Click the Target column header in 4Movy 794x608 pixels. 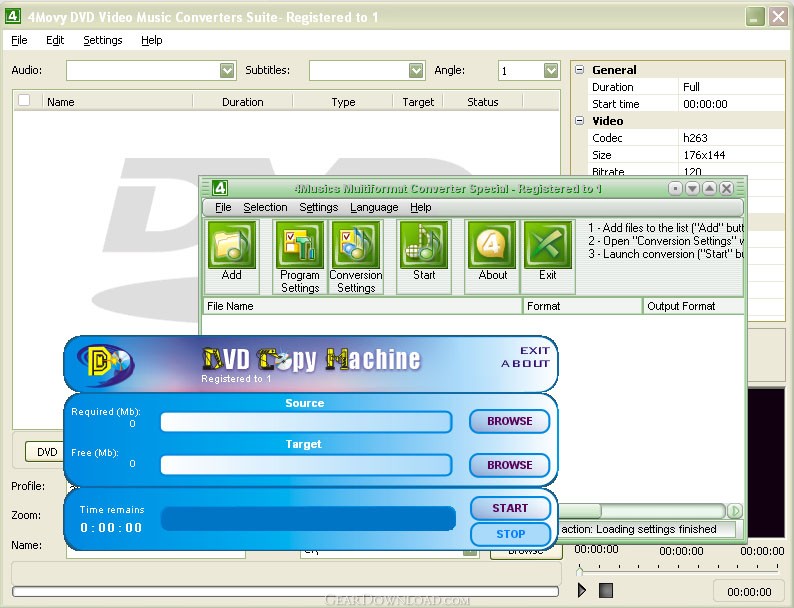pos(418,102)
